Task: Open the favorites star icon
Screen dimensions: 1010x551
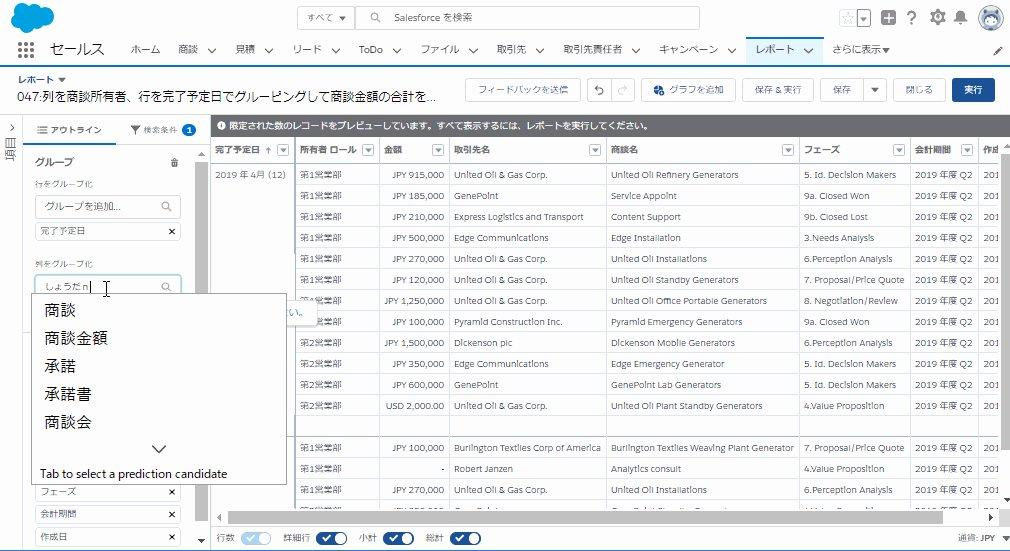Action: [x=848, y=18]
